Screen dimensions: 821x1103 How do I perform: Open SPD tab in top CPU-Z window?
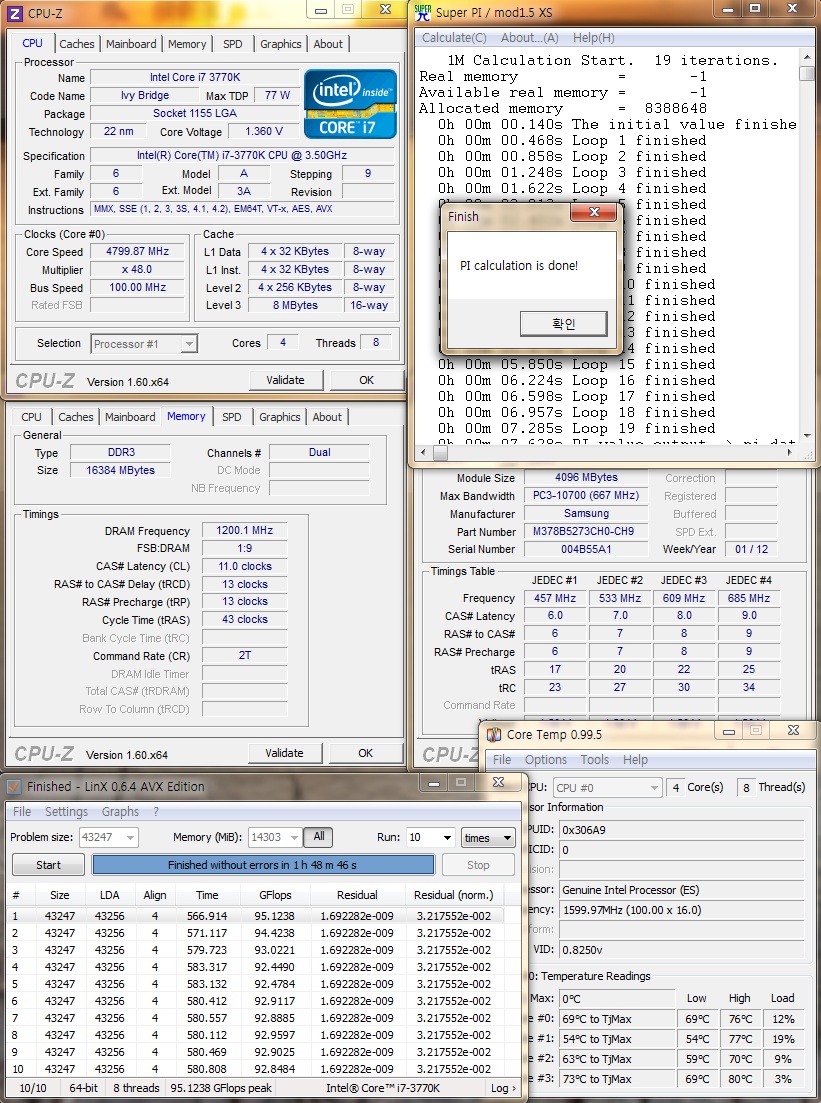click(233, 44)
